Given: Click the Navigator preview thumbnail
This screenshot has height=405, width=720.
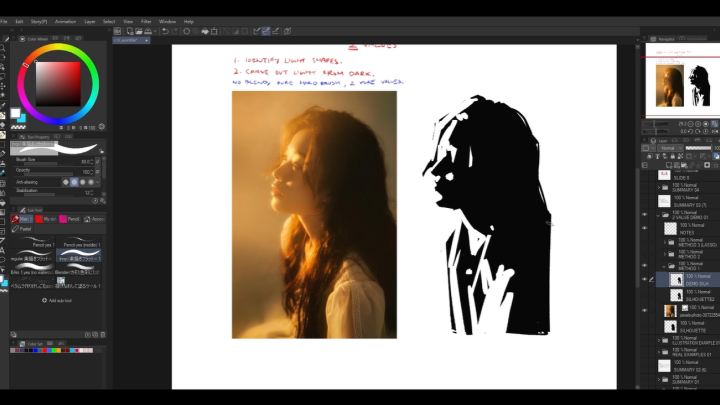Looking at the screenshot, I should pyautogui.click(x=683, y=80).
